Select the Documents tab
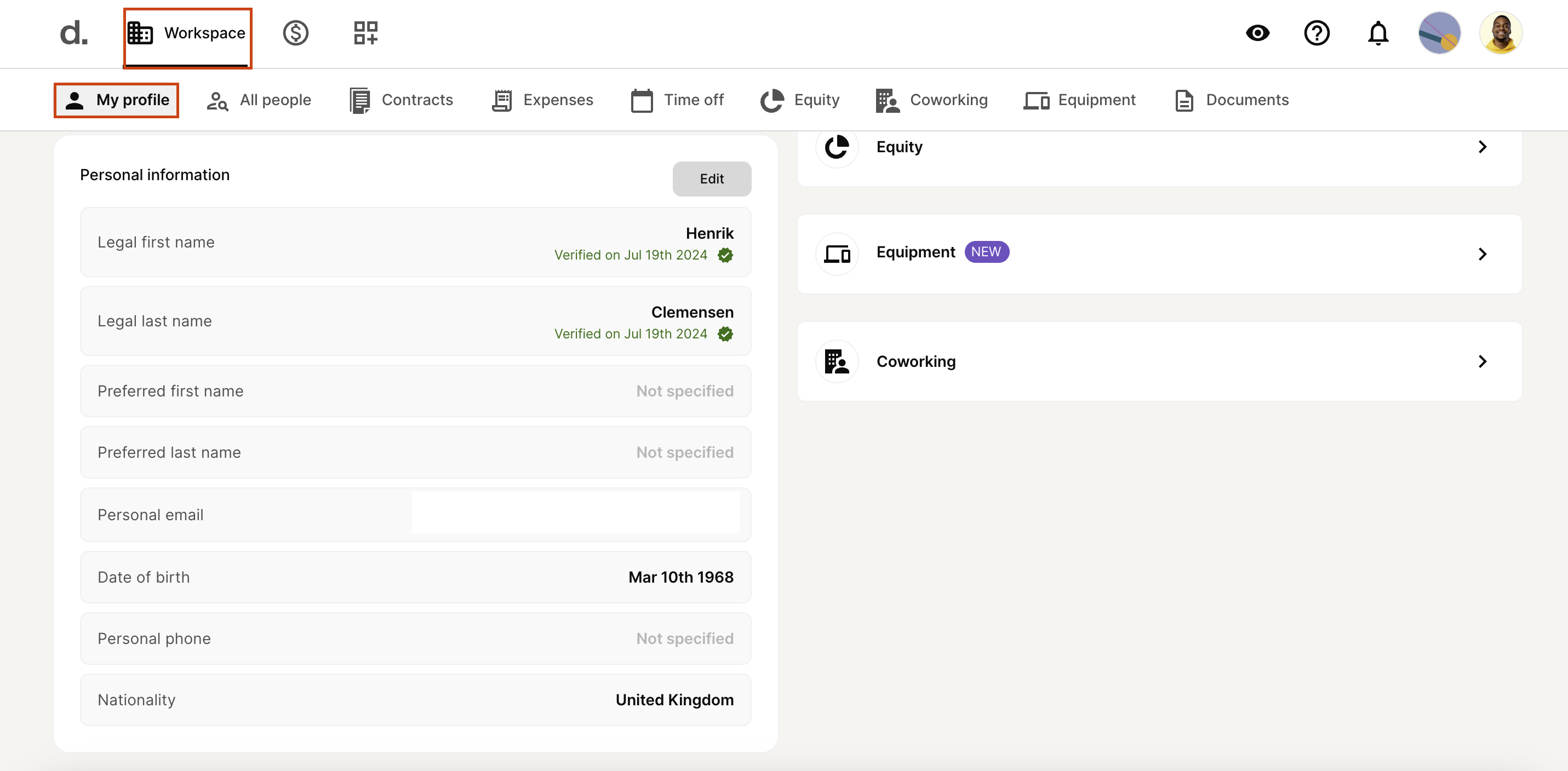Image resolution: width=1568 pixels, height=771 pixels. (x=1232, y=100)
